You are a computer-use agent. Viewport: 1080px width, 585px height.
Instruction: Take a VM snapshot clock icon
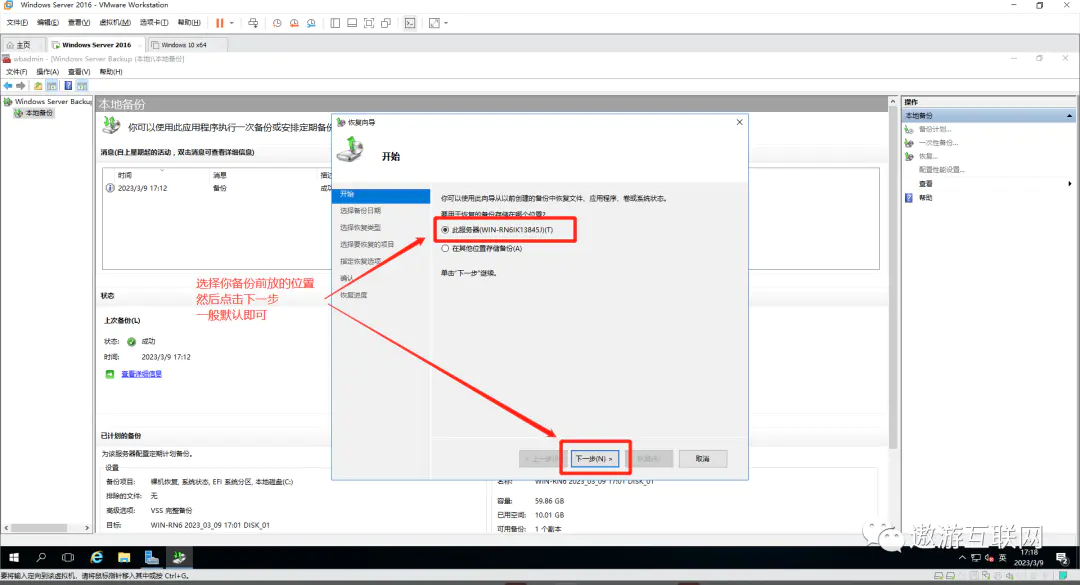point(277,23)
